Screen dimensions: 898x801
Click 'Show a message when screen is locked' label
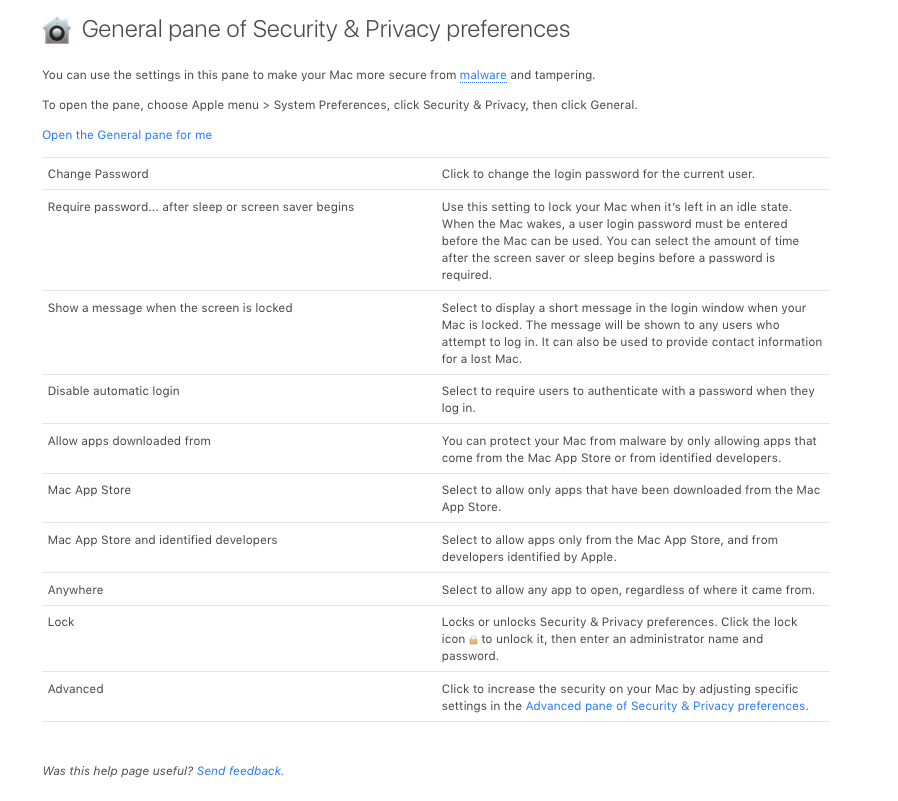point(170,308)
